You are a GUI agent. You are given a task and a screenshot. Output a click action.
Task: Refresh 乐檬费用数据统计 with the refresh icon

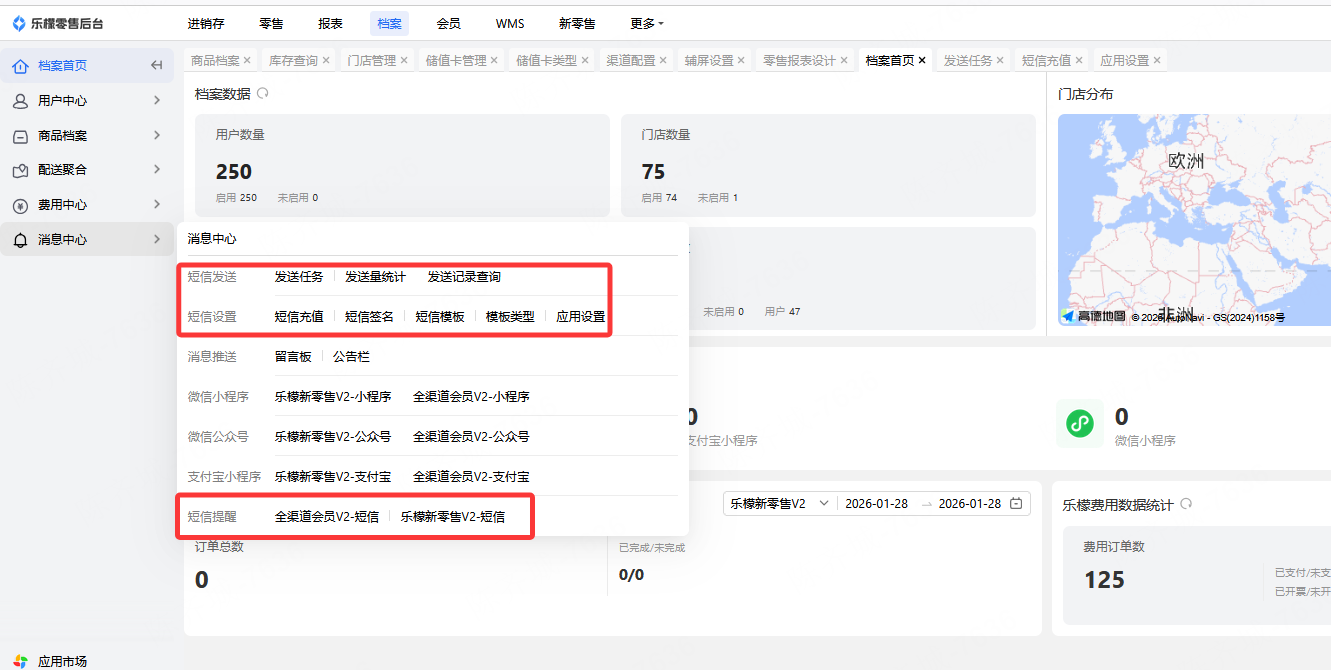click(1186, 505)
